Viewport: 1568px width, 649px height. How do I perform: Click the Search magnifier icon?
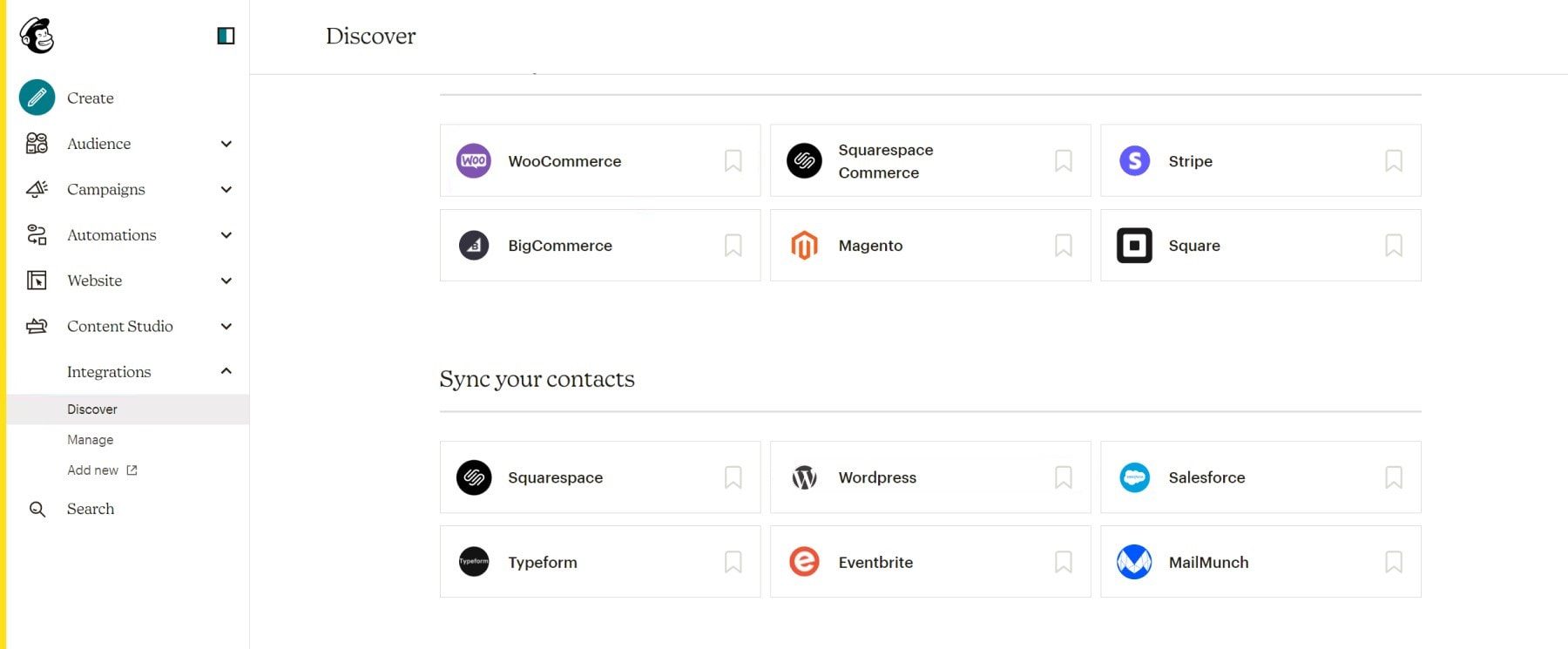37,509
